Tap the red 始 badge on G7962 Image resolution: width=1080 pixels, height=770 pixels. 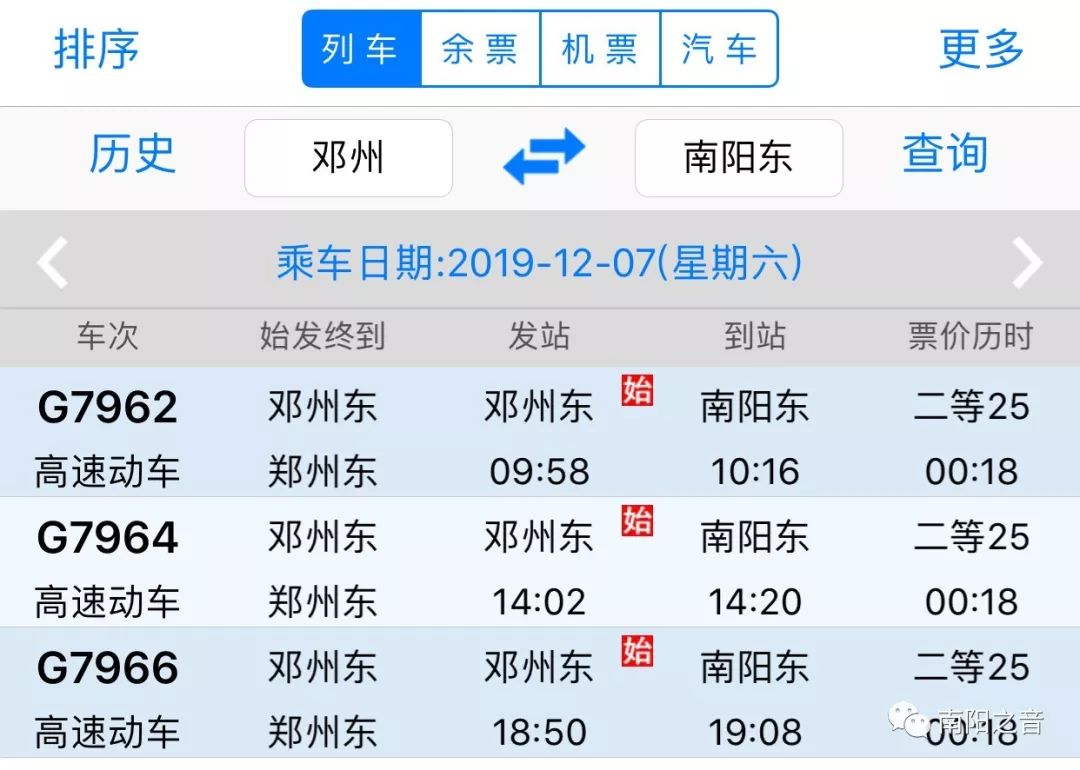(x=637, y=390)
